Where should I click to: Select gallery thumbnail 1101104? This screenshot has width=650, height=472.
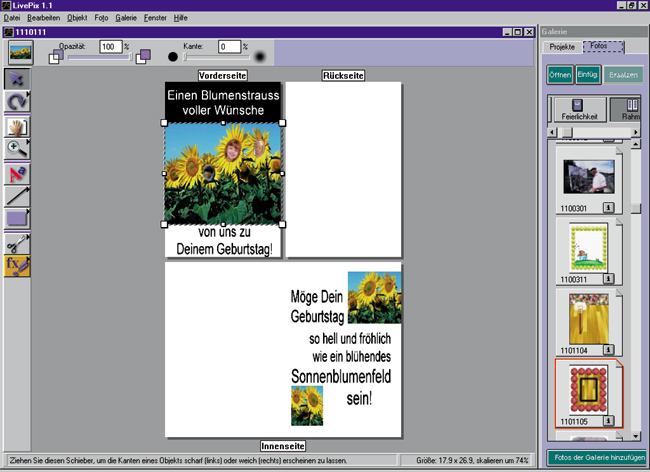click(582, 318)
